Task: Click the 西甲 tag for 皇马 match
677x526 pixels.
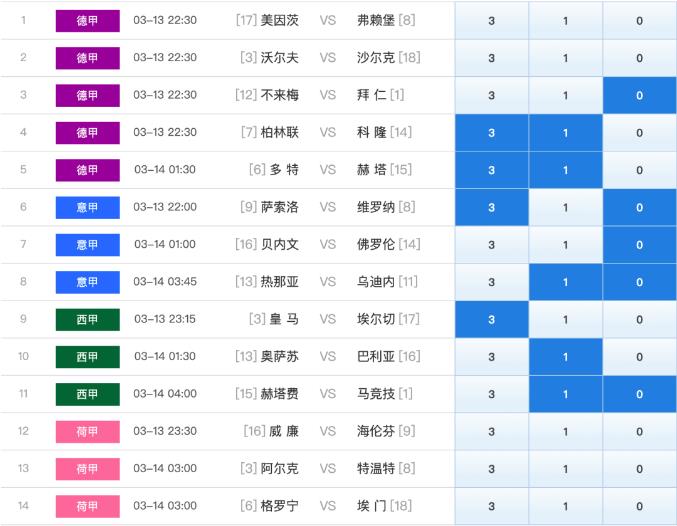Action: (x=88, y=320)
